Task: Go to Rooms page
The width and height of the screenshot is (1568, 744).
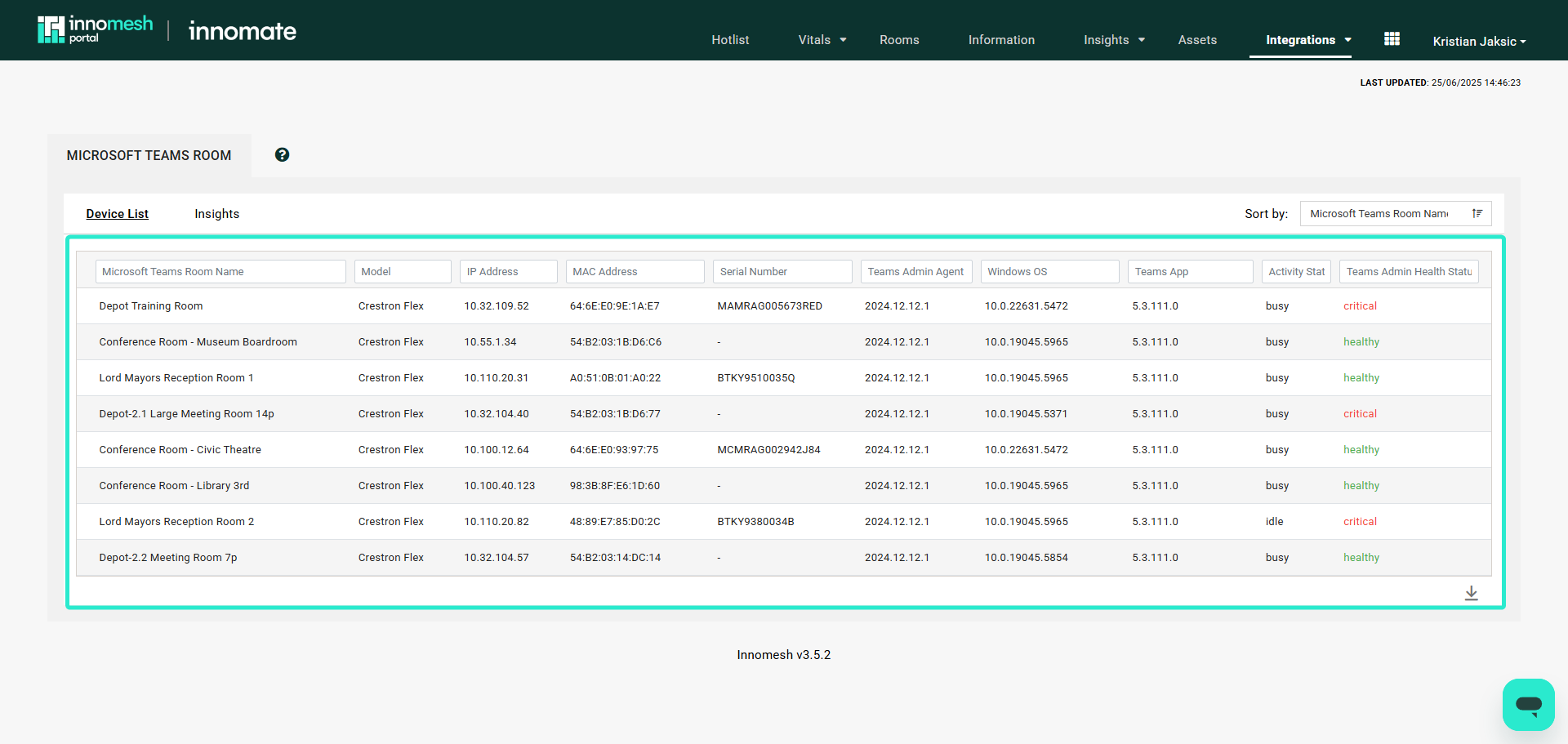Action: click(899, 40)
